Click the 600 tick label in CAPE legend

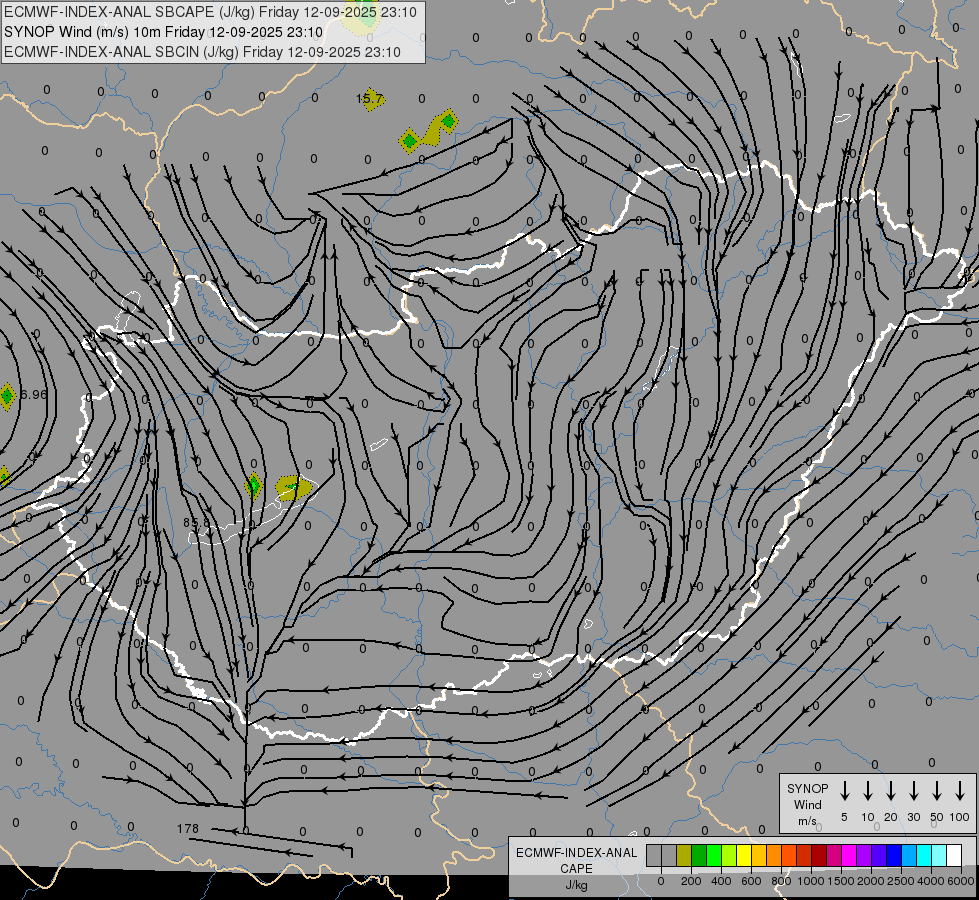pyautogui.click(x=752, y=881)
